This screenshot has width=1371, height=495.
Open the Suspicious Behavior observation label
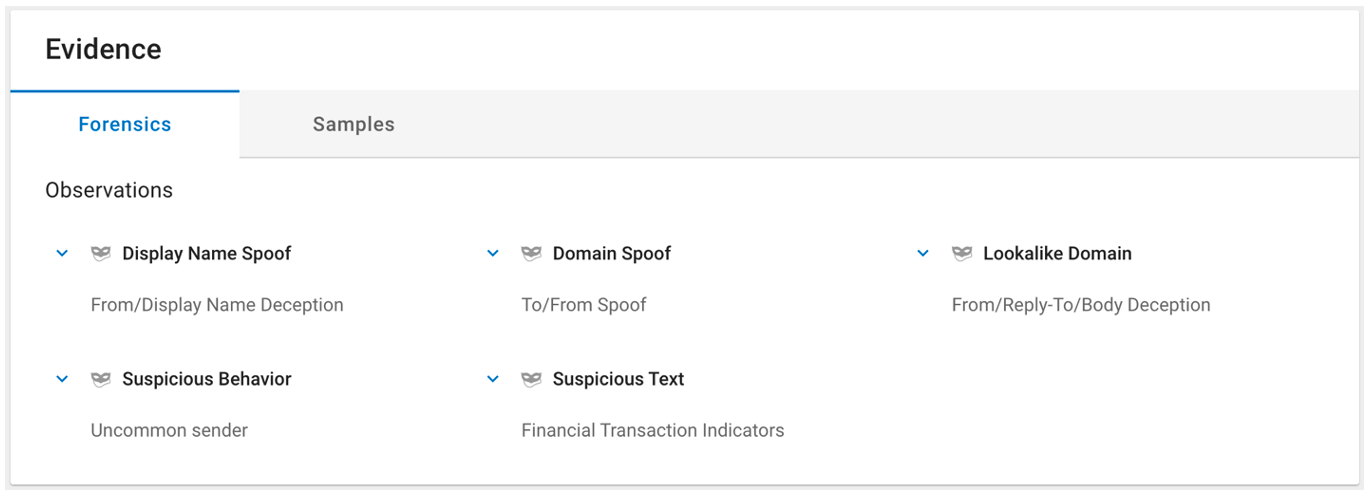(207, 380)
